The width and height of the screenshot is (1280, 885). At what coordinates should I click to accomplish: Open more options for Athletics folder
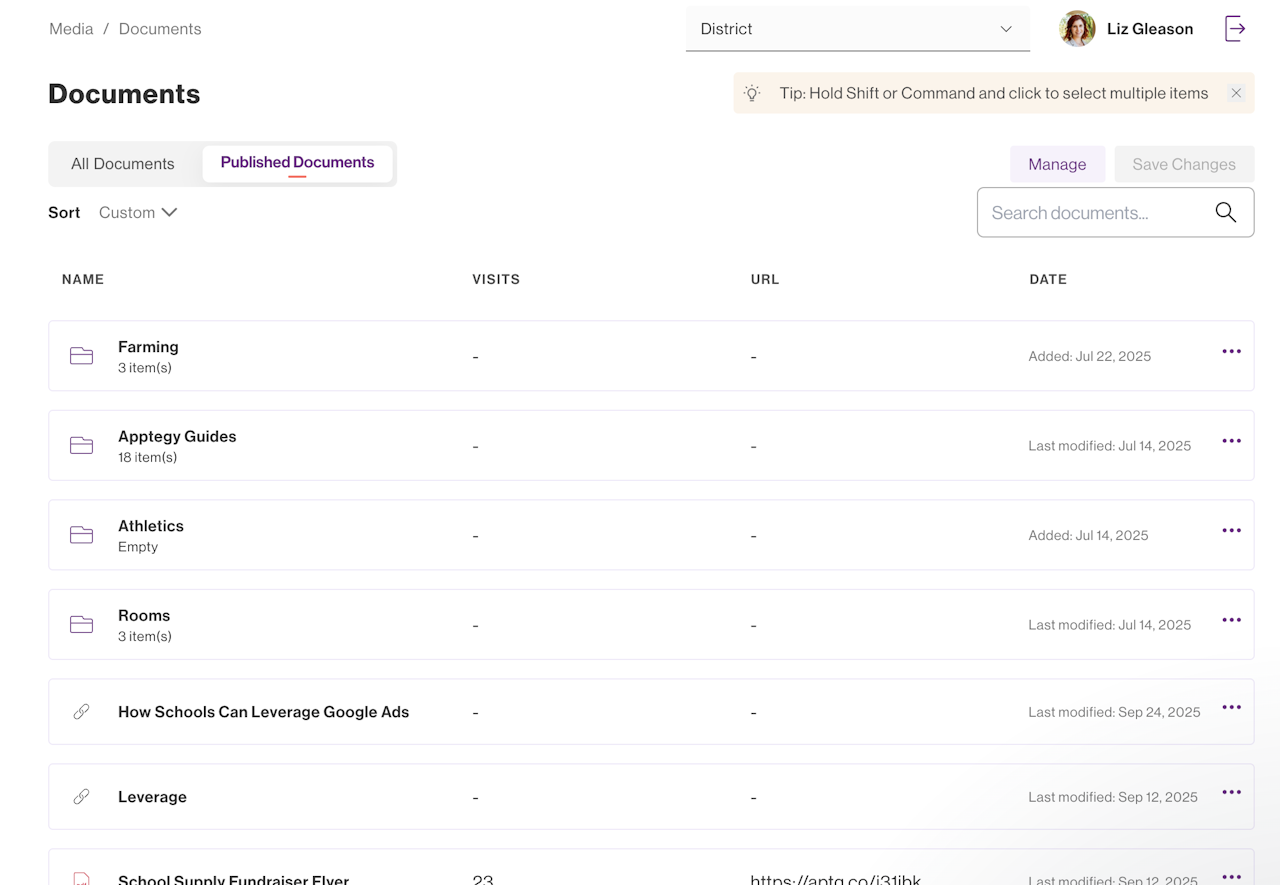point(1231,530)
